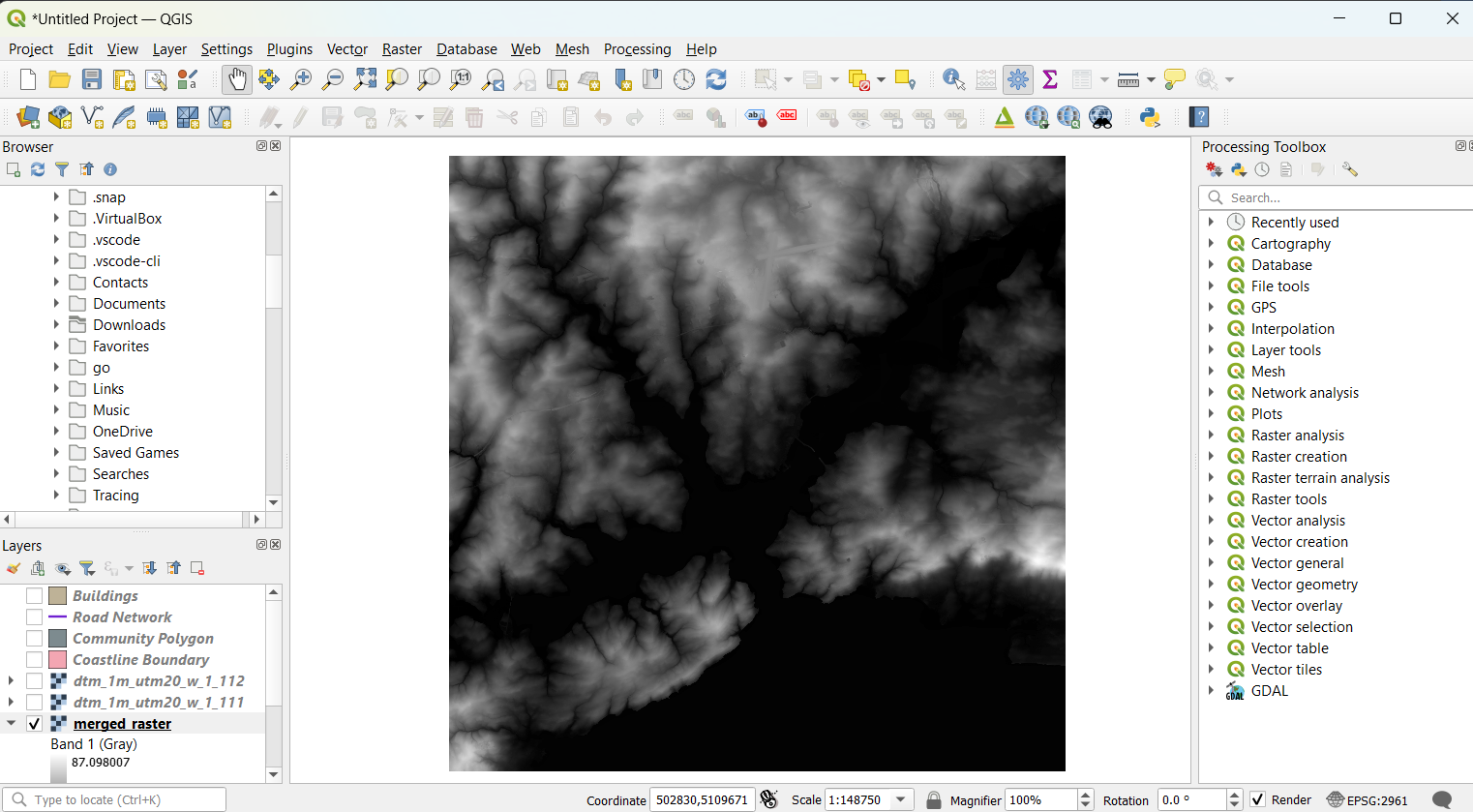Enable the Buildings layer checkbox
1473x812 pixels.
pos(34,596)
